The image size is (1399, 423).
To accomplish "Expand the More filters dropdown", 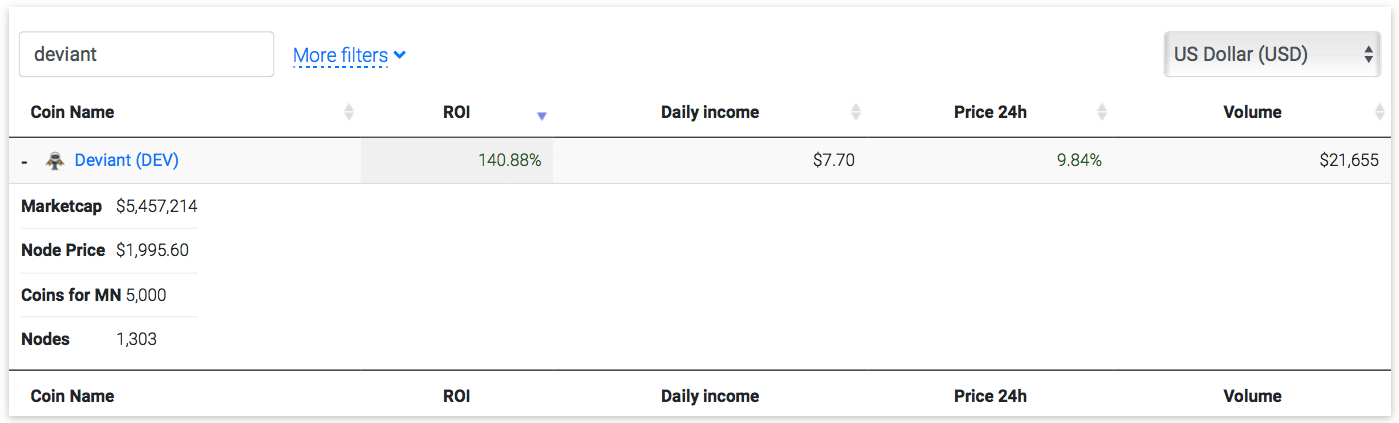I will [349, 55].
